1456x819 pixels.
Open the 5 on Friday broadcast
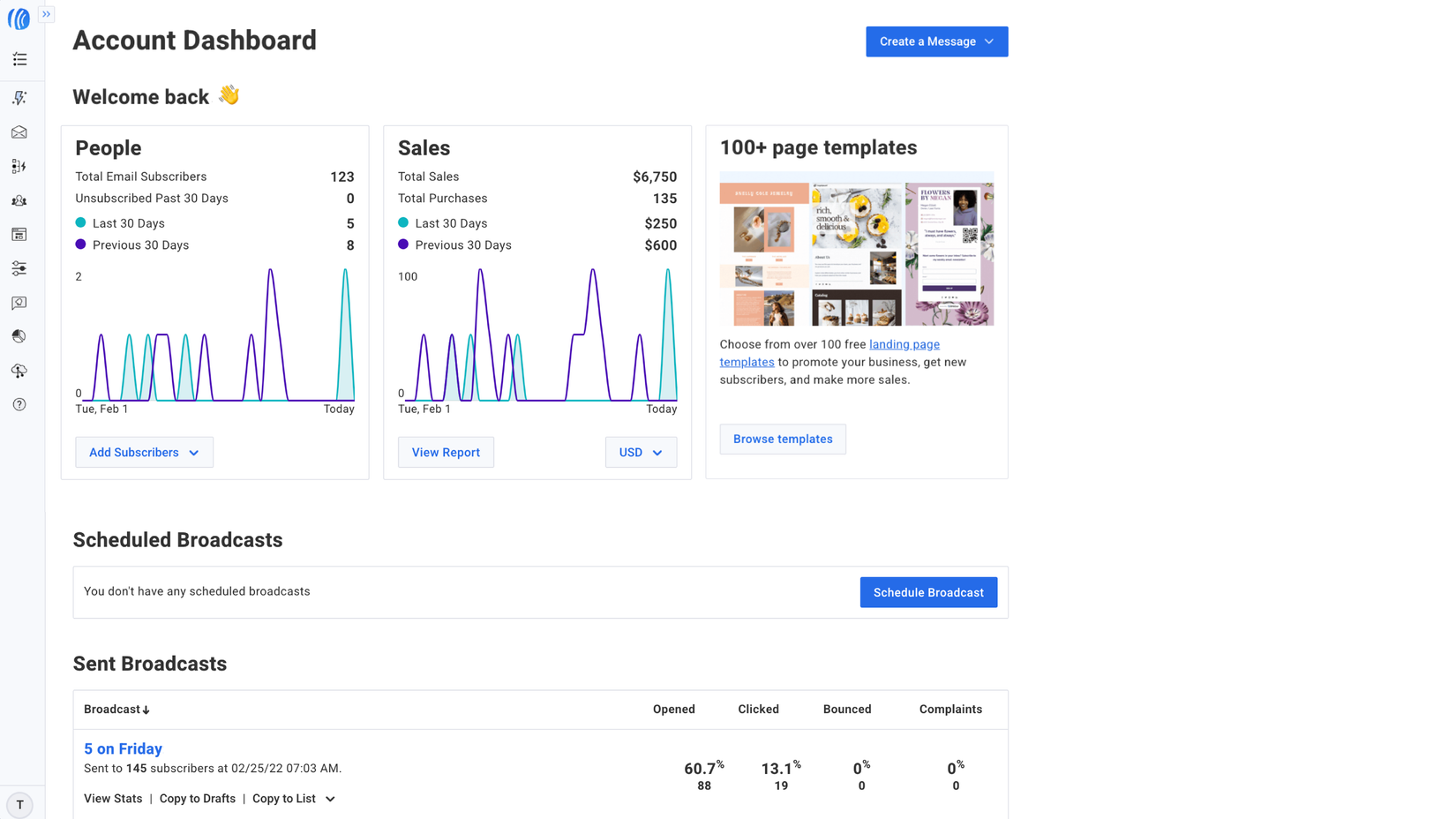123,748
